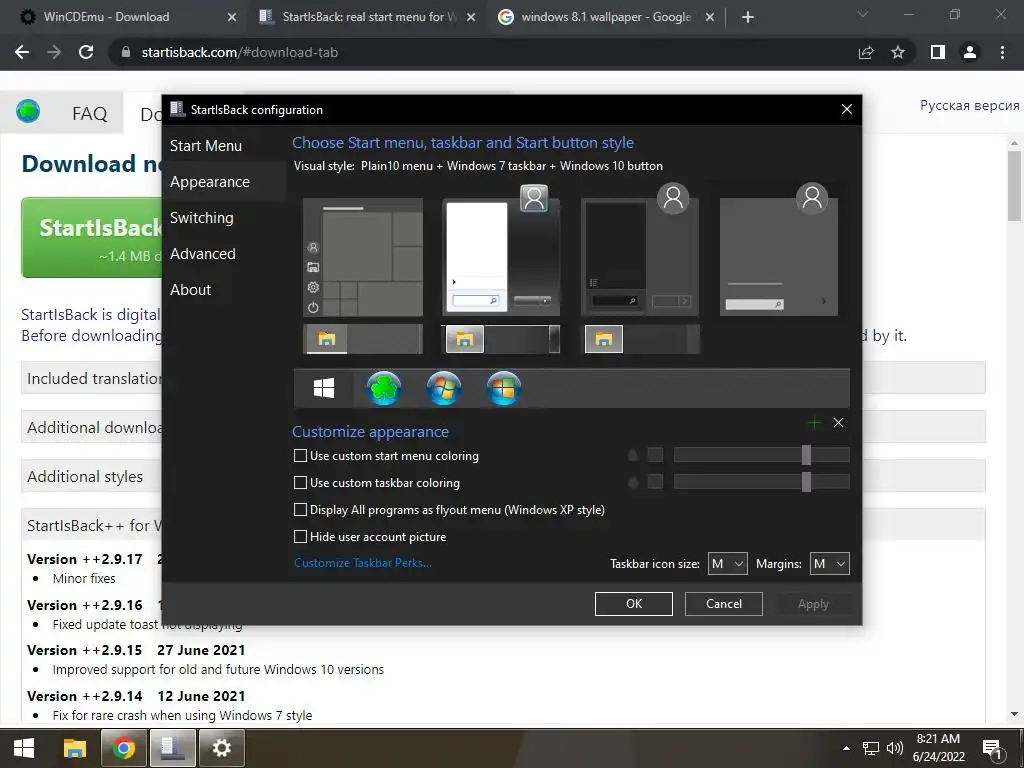This screenshot has width=1024, height=768.
Task: Switch to Русская версия link
Action: point(969,106)
